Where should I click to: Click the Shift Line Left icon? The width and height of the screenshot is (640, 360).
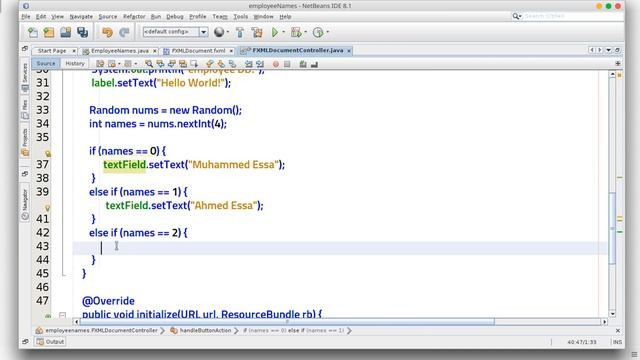(x=249, y=64)
